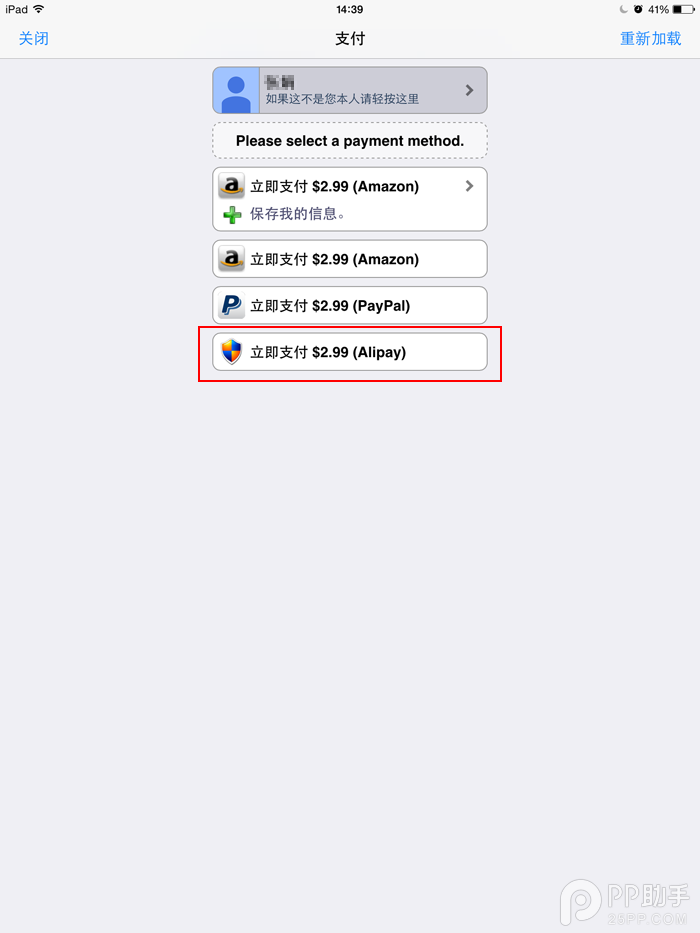
Task: Tap 如果这不是您本人请轻按这里 account link
Action: coord(342,99)
